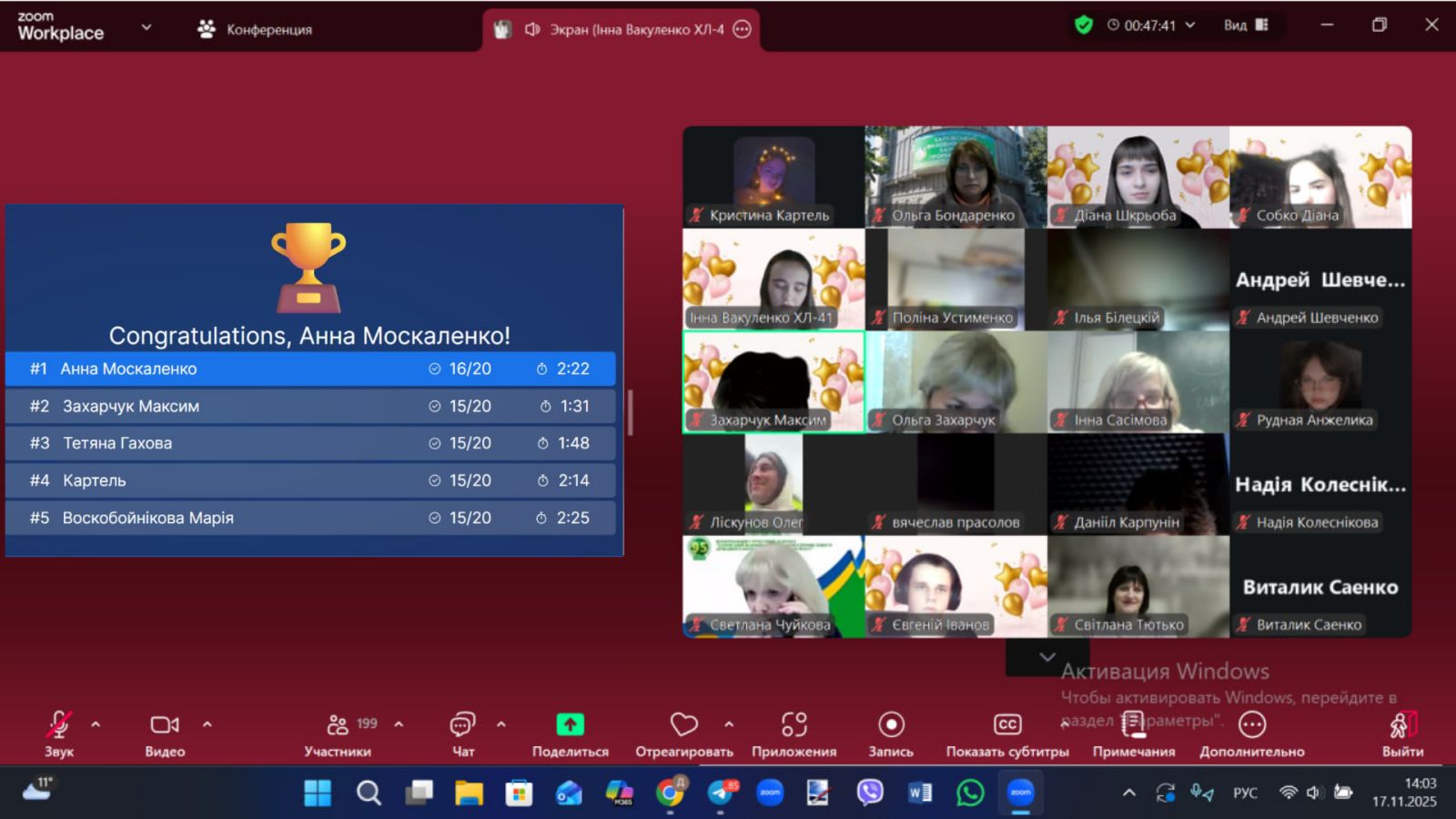The image size is (1456, 819).
Task: Toggle the camera video on
Action: tap(165, 725)
